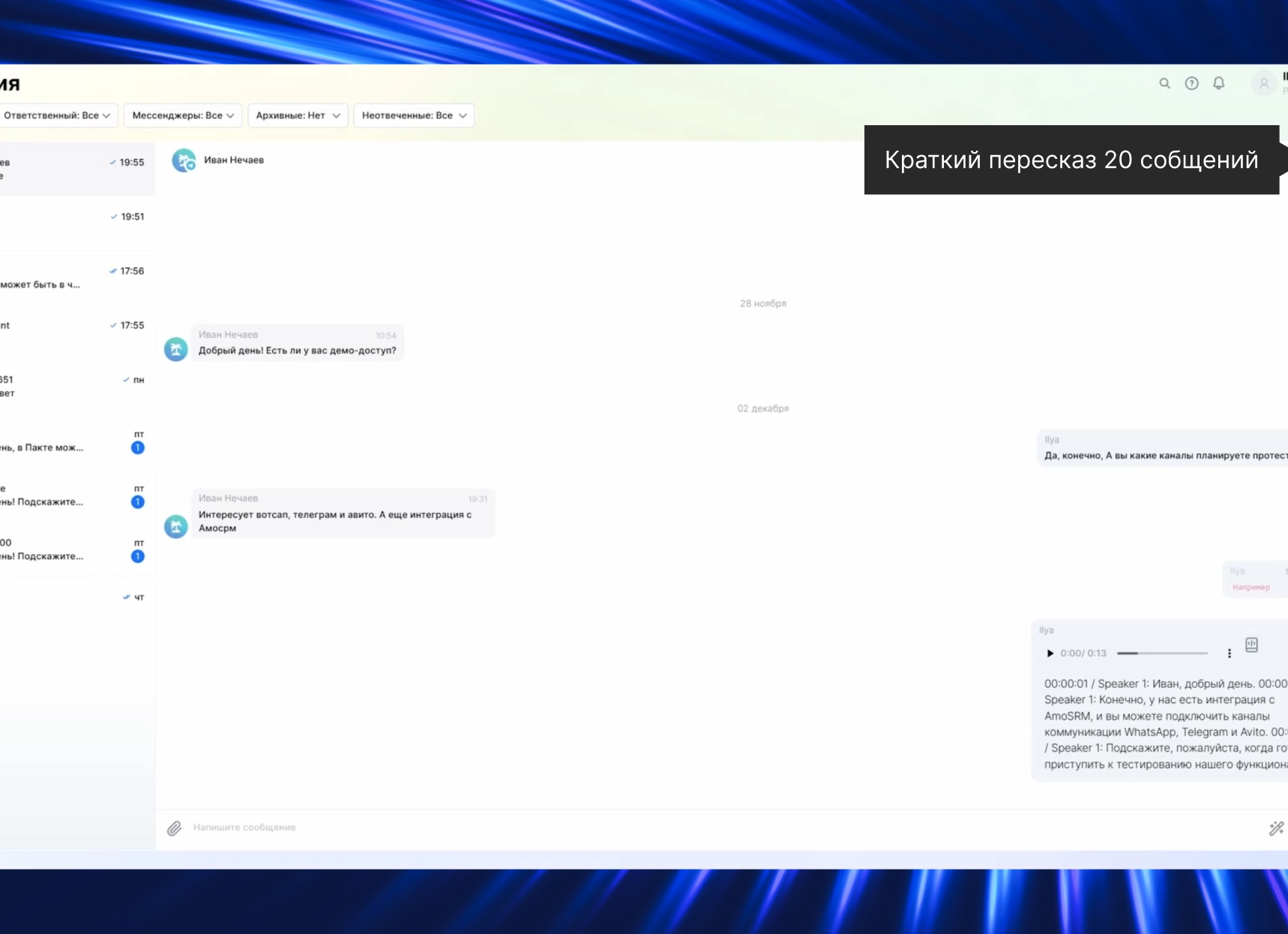The image size is (1288, 934).
Task: Open the voice message three-dot menu
Action: pos(1229,653)
